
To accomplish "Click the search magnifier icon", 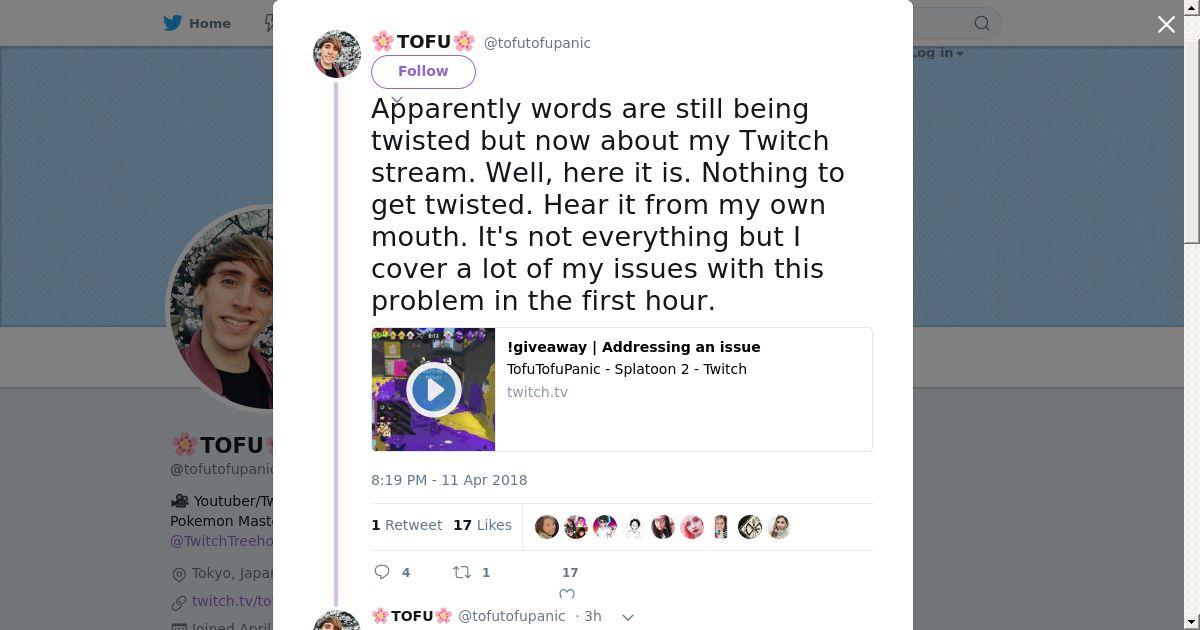I will (982, 23).
